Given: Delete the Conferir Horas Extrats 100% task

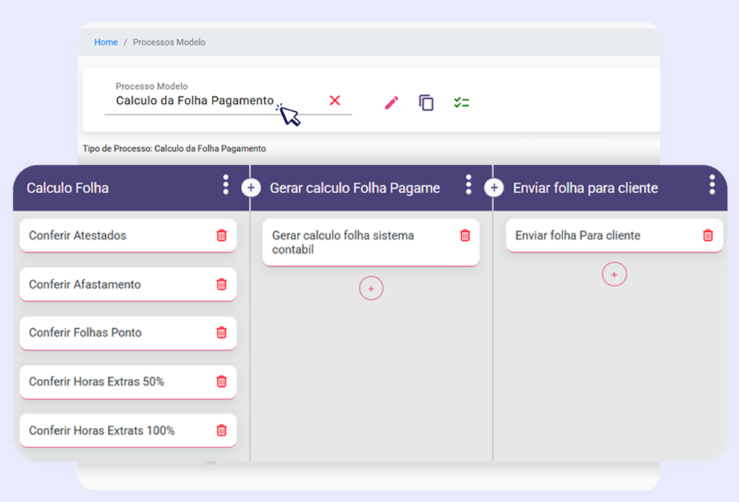Looking at the screenshot, I should pos(222,431).
